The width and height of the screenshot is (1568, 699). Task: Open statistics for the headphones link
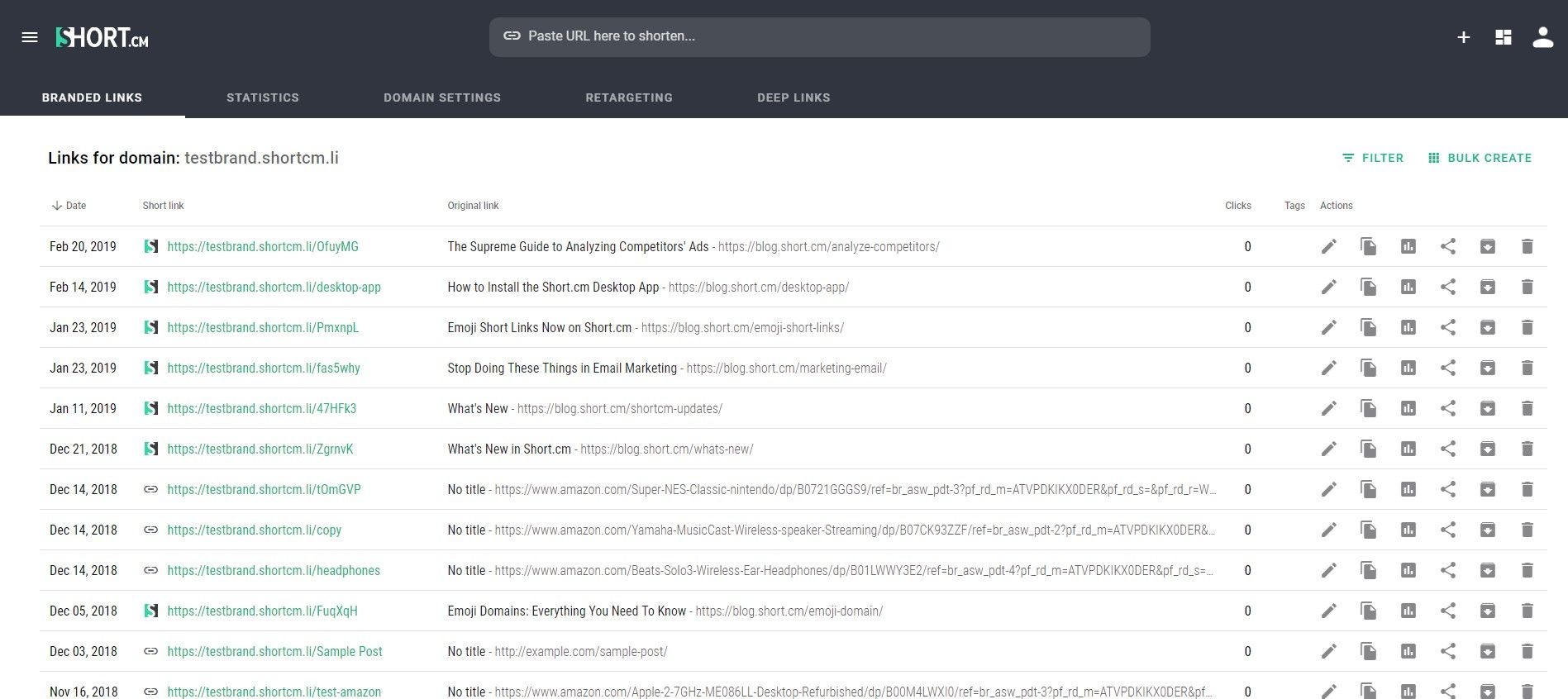tap(1408, 570)
